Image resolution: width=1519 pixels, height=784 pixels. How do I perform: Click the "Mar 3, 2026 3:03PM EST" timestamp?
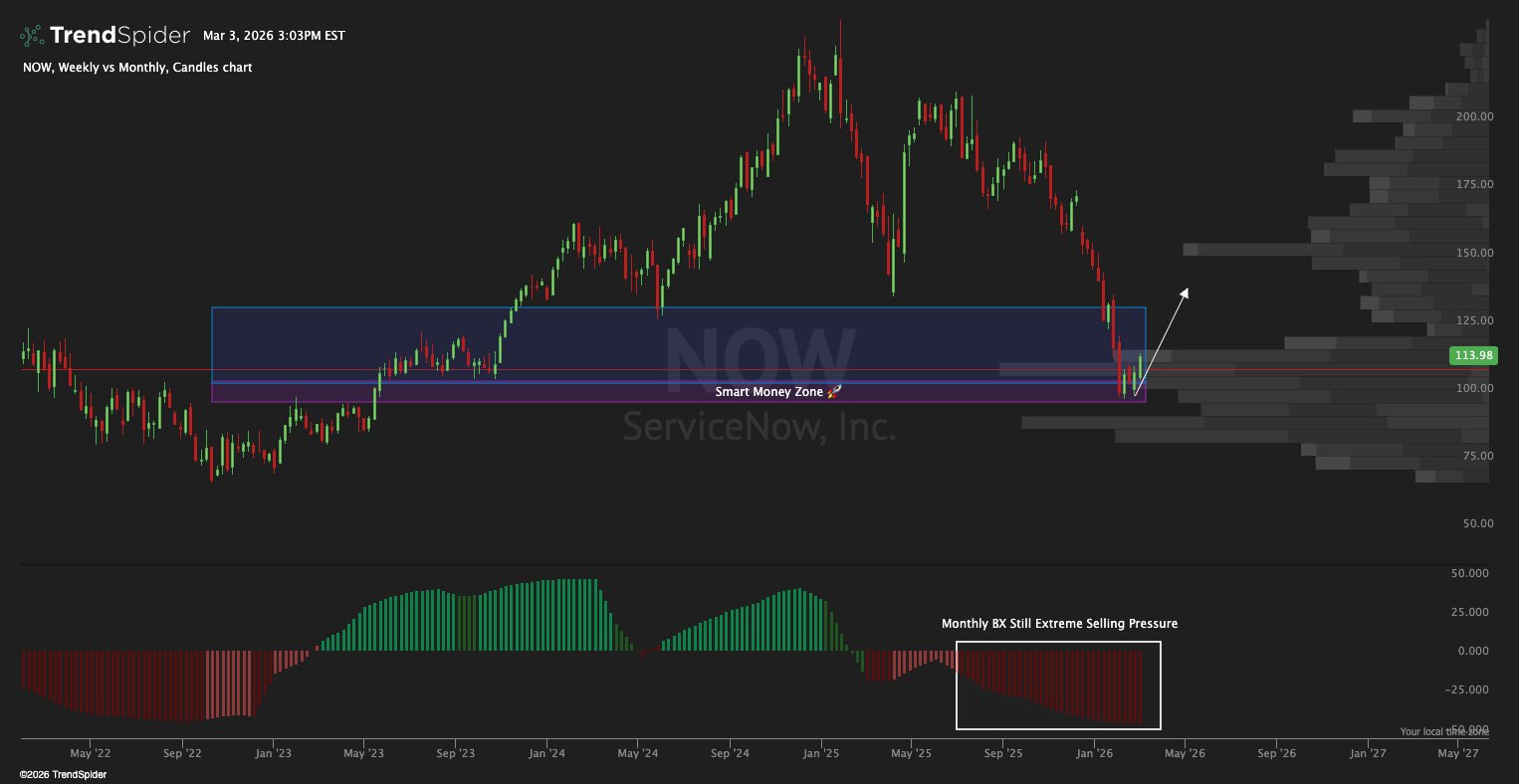click(274, 36)
